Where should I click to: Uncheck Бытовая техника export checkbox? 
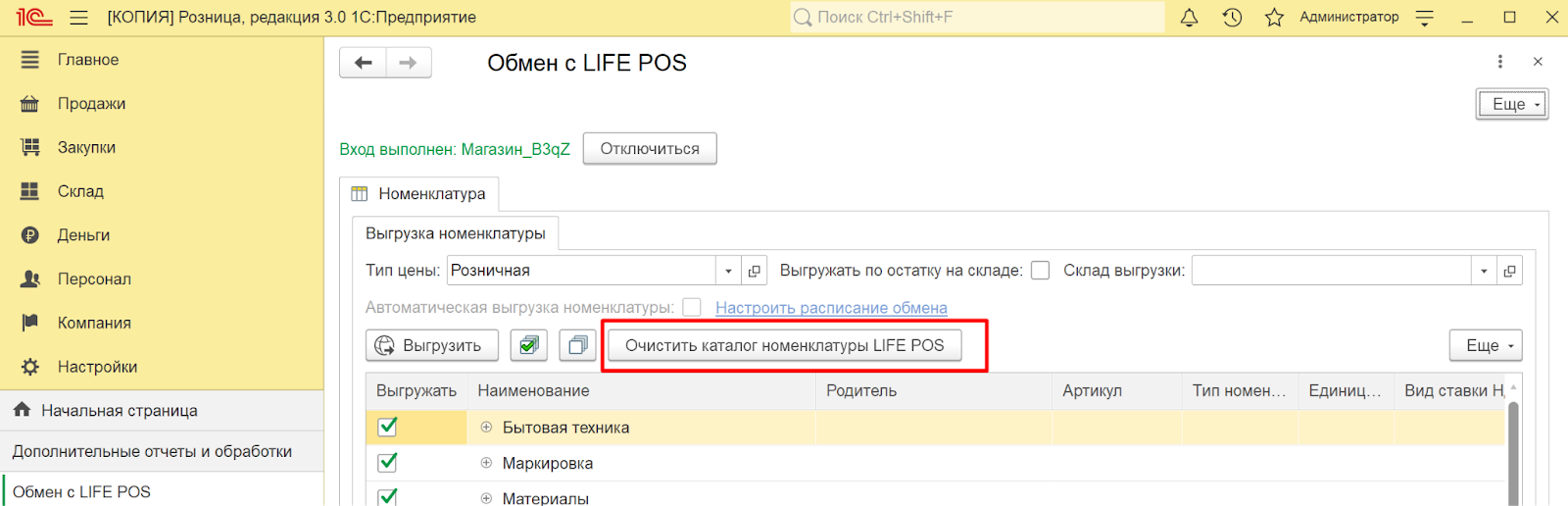click(388, 427)
